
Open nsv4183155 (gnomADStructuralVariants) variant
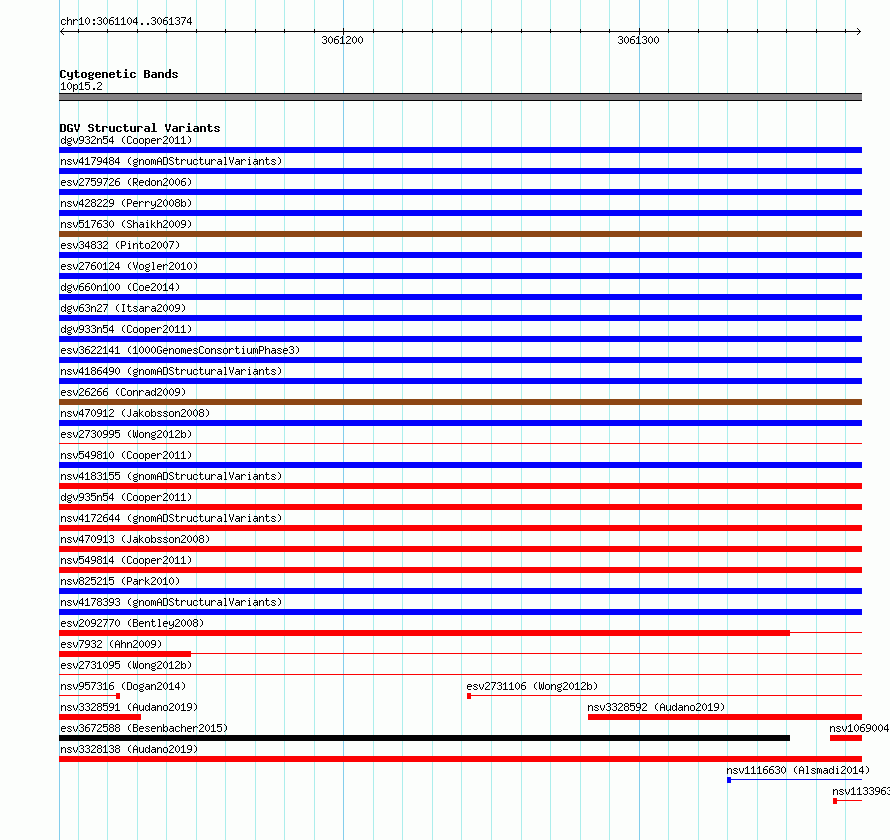(x=171, y=476)
